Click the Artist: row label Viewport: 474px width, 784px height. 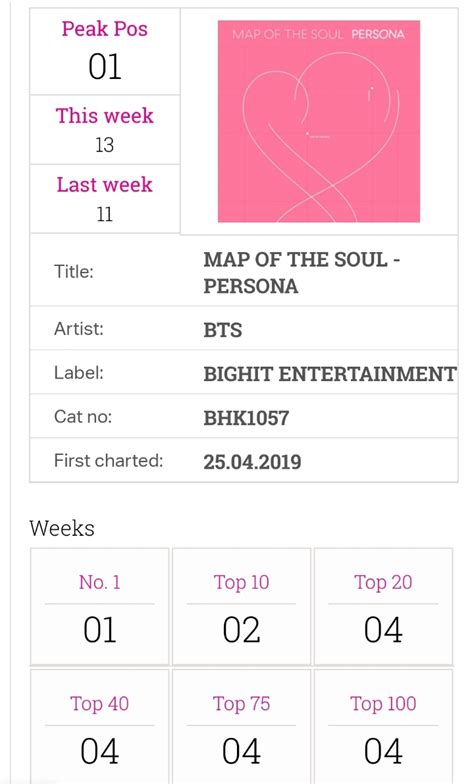[78, 329]
